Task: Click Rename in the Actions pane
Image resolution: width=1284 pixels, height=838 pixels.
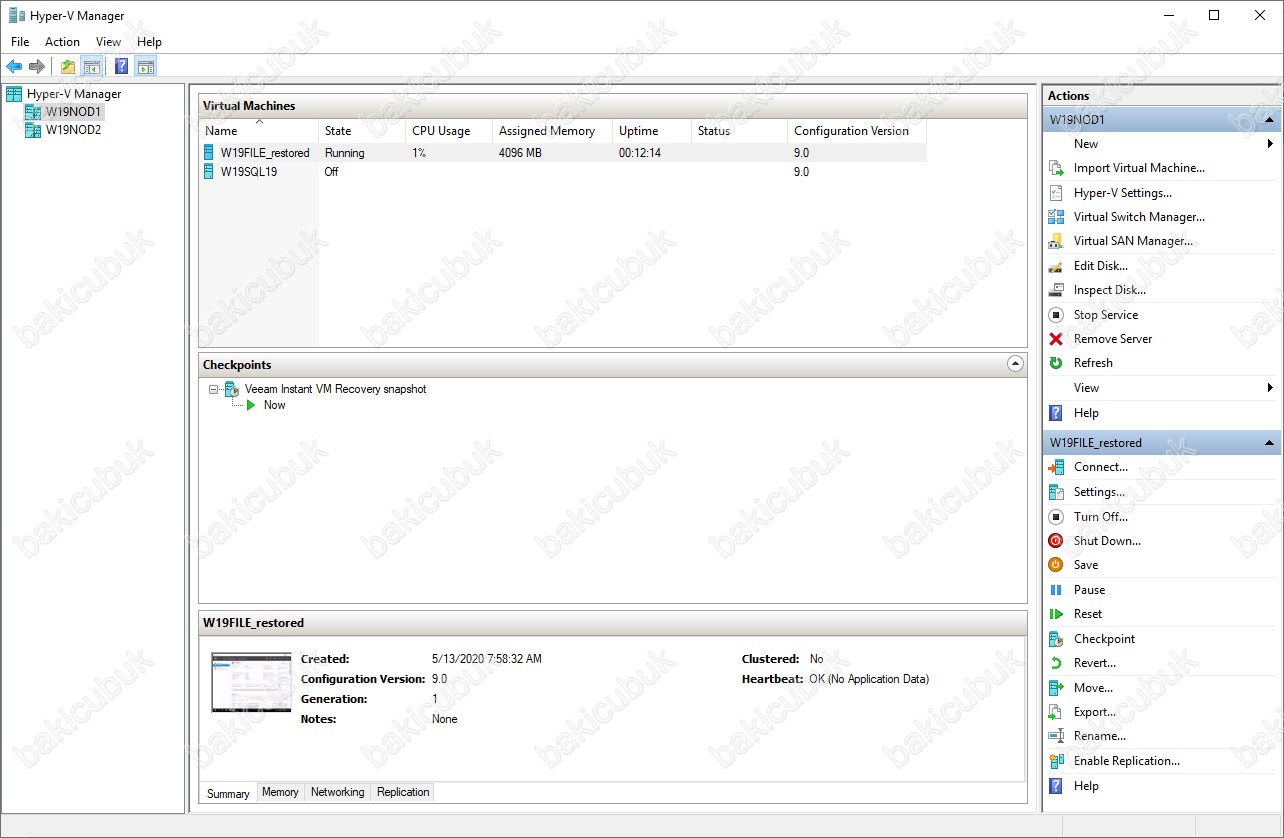Action: point(1100,736)
